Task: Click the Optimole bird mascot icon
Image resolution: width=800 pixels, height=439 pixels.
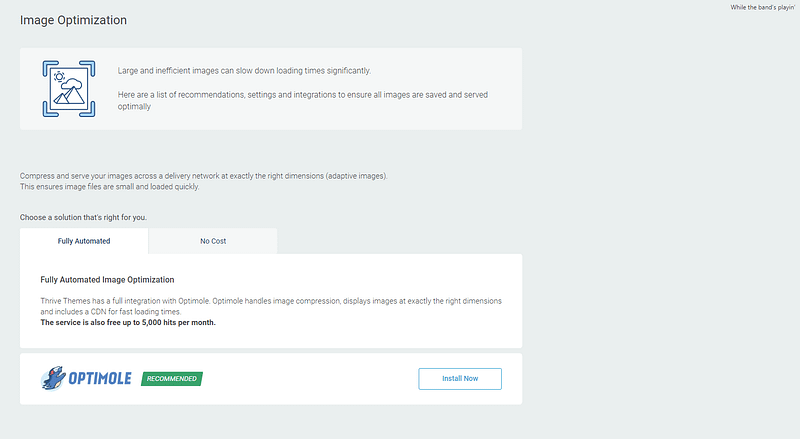Action: pyautogui.click(x=54, y=378)
